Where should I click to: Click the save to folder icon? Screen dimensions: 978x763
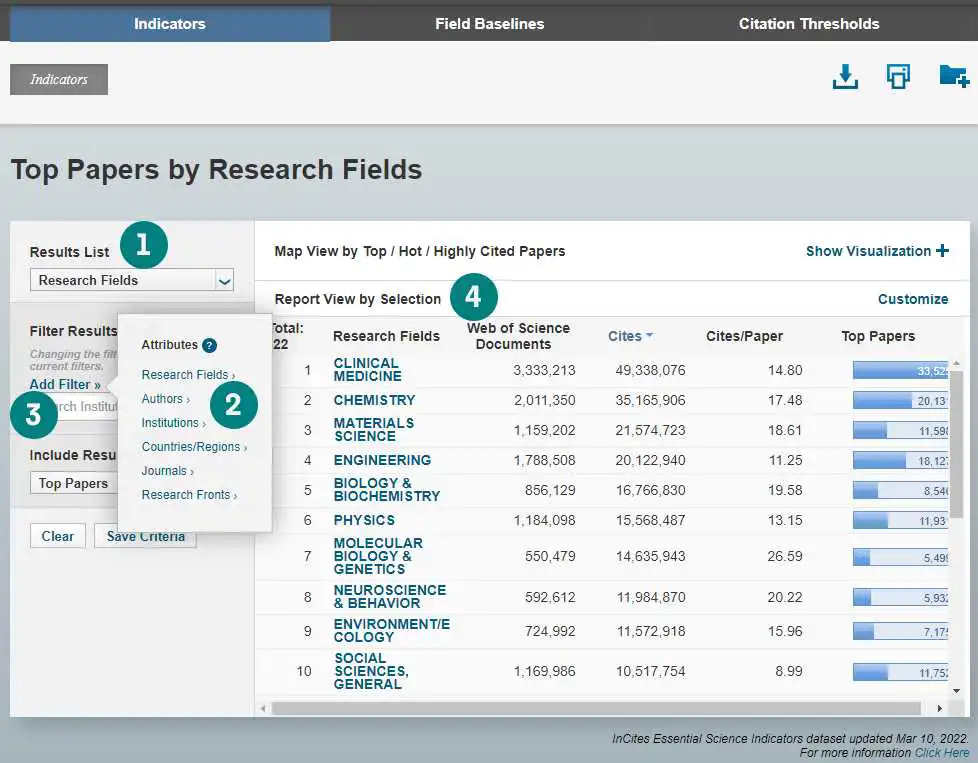pos(953,77)
